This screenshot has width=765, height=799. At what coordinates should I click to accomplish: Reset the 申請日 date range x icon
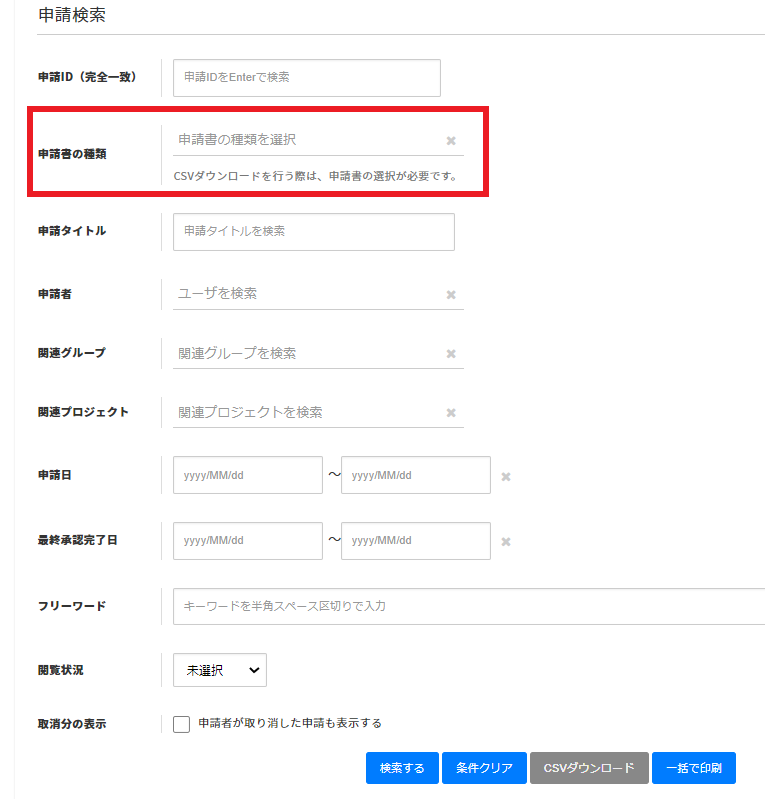(506, 477)
